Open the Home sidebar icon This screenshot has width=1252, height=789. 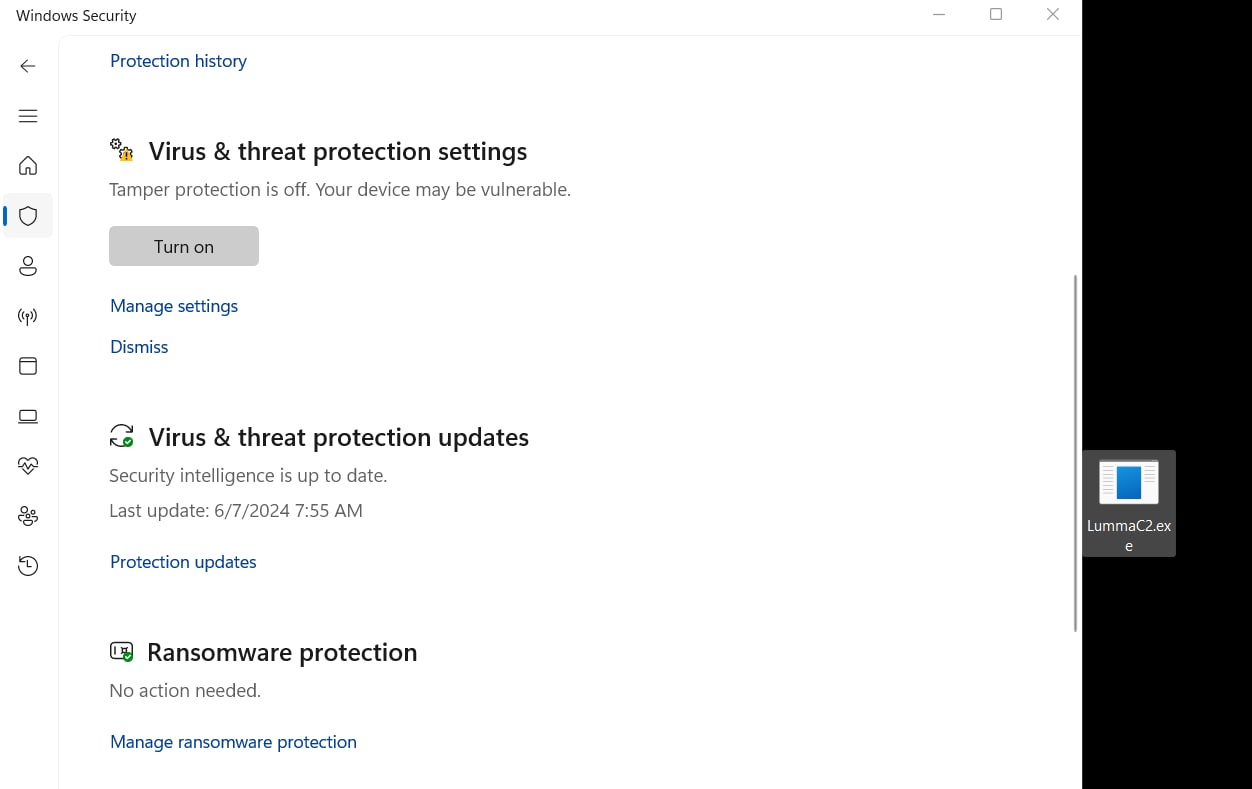28,166
